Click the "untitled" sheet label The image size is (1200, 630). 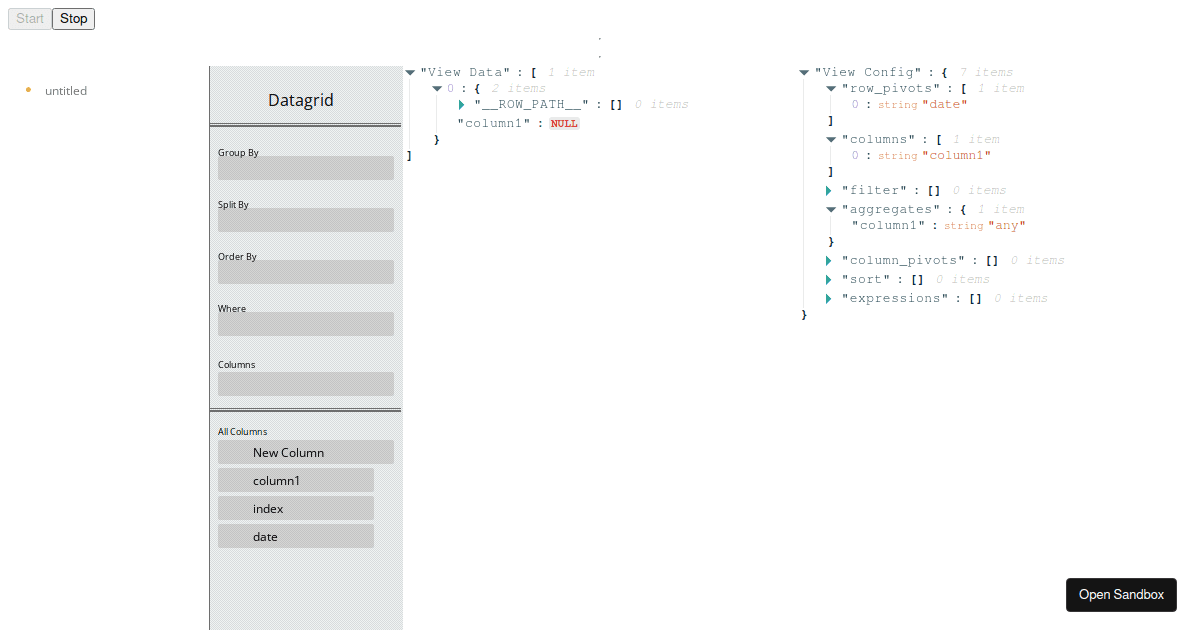coord(66,90)
